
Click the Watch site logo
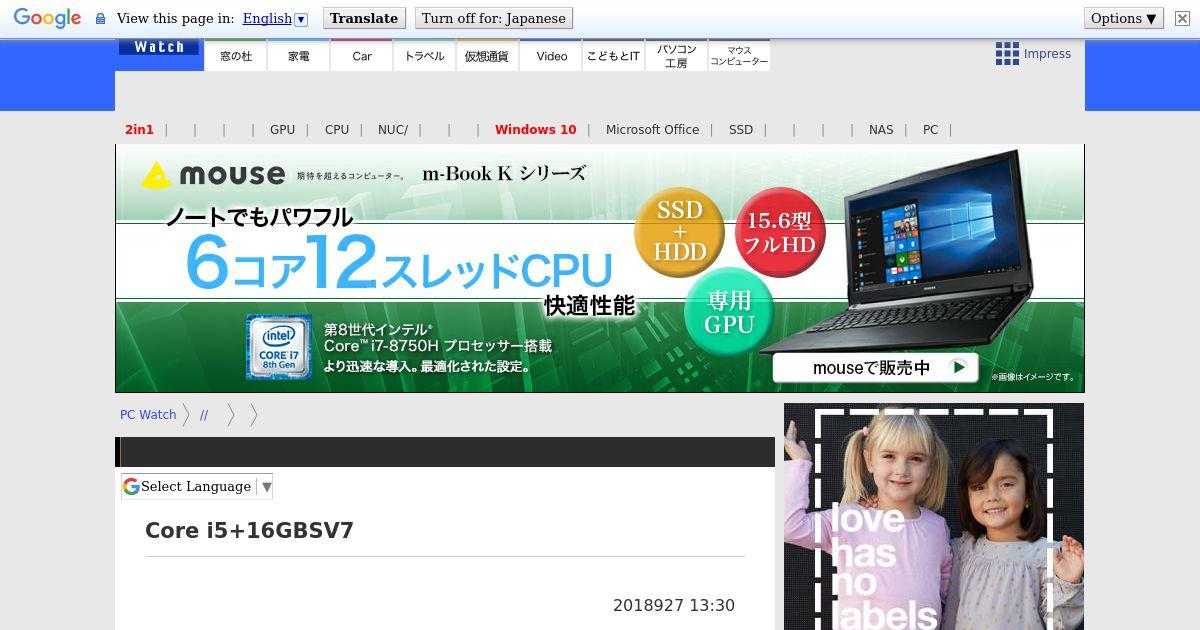[x=159, y=47]
